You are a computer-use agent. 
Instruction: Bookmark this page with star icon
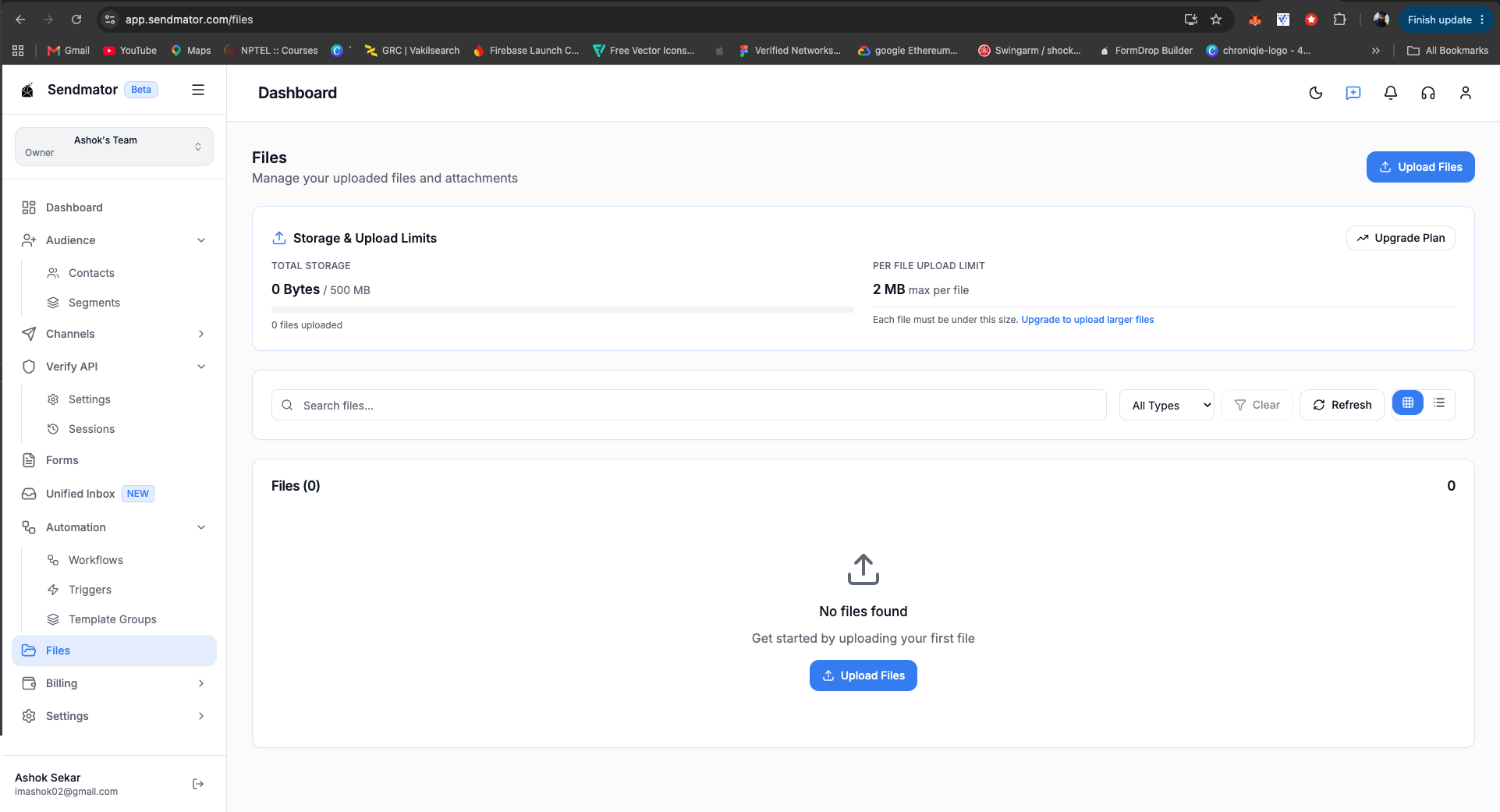(1216, 20)
